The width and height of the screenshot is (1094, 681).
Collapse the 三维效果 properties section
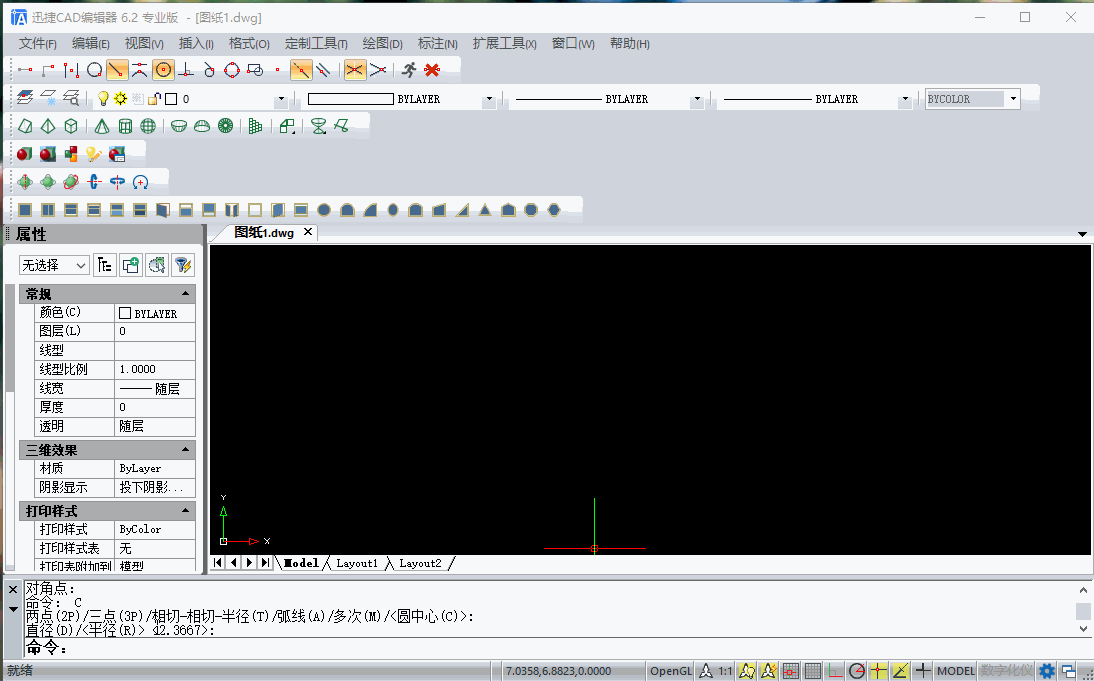(x=186, y=450)
